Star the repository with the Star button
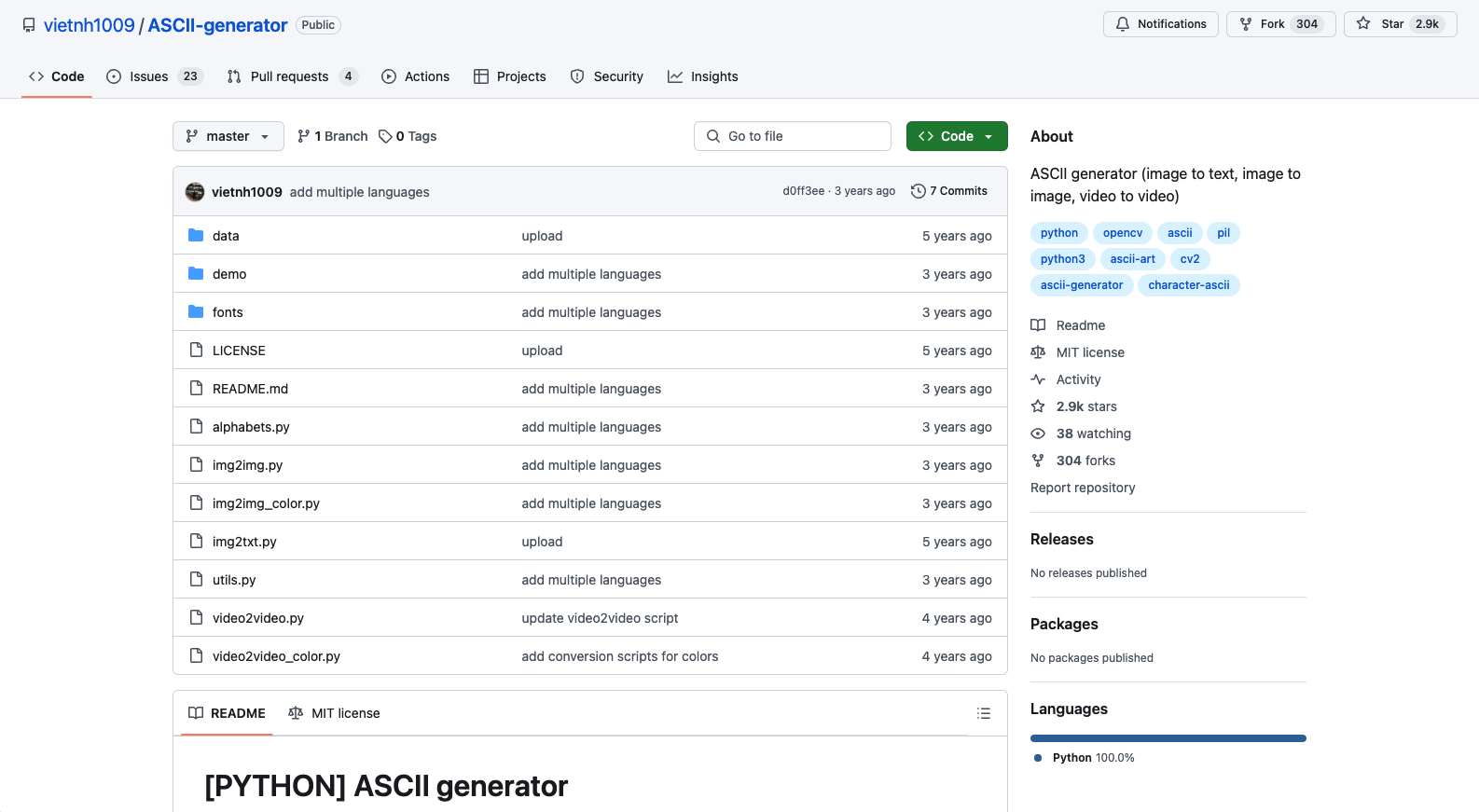 [x=1401, y=24]
